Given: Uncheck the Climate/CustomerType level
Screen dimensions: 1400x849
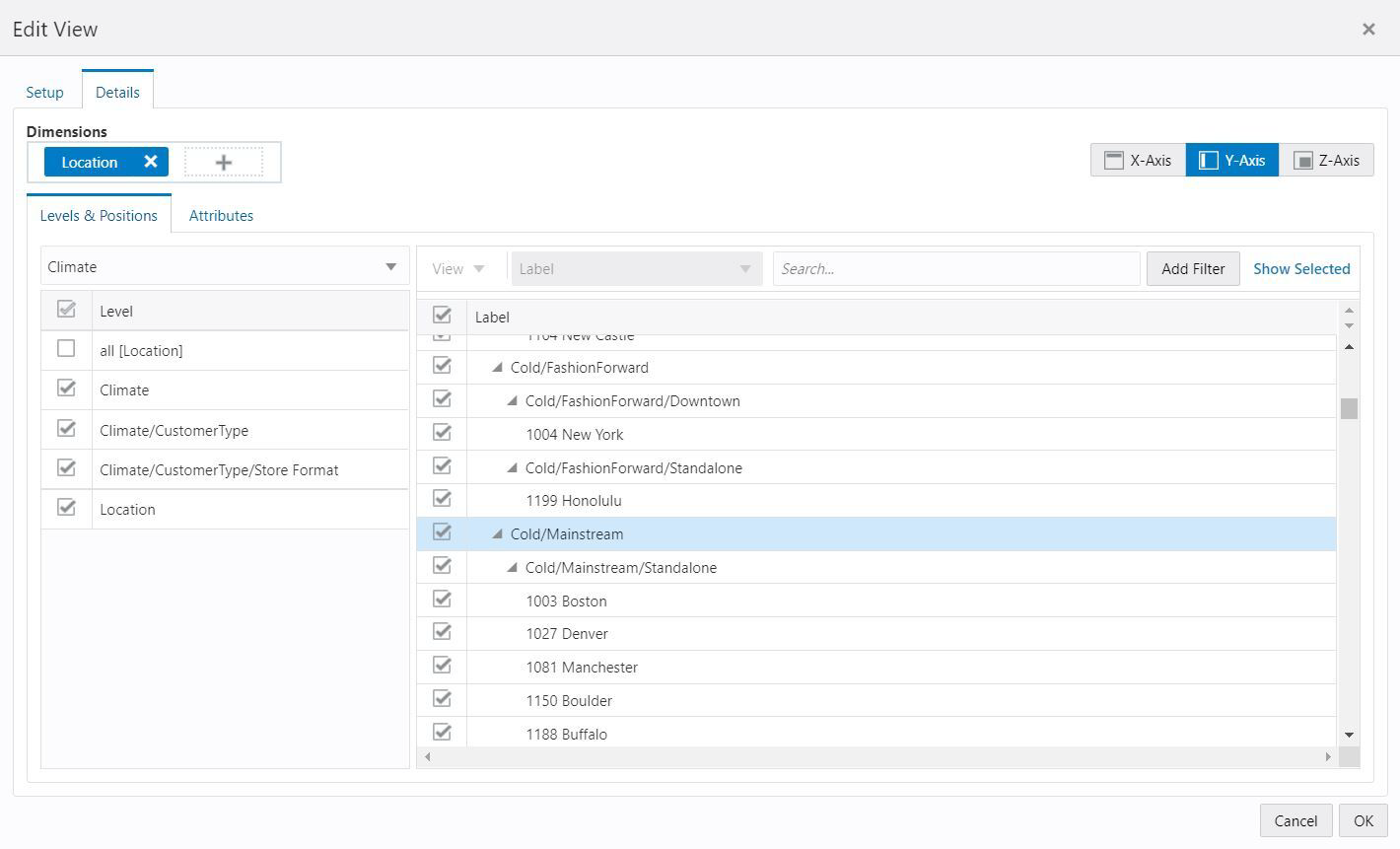Looking at the screenshot, I should [x=66, y=428].
